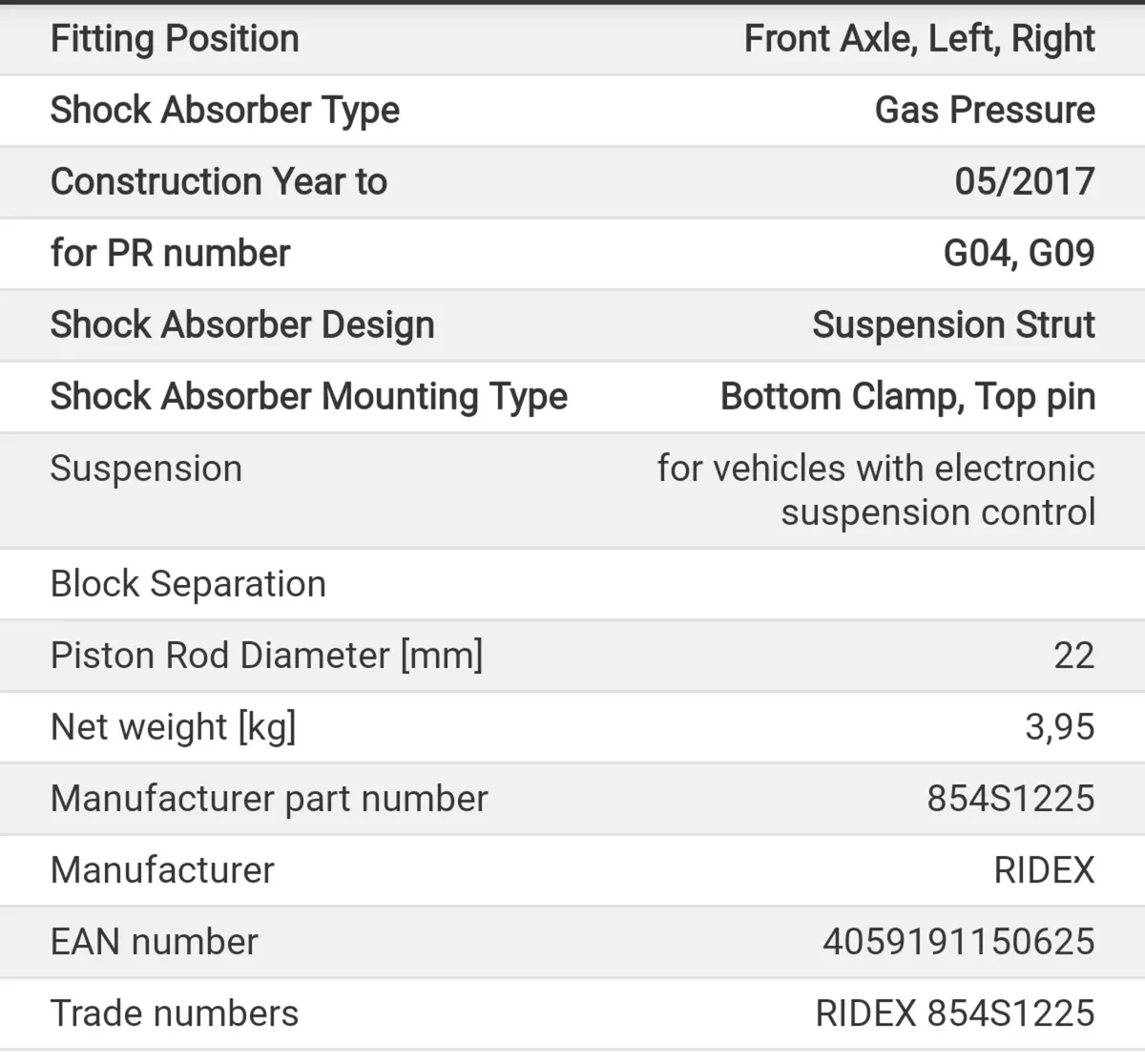Viewport: 1145px width, 1064px height.
Task: Click the Block Separation row label
Action: pyautogui.click(x=188, y=584)
